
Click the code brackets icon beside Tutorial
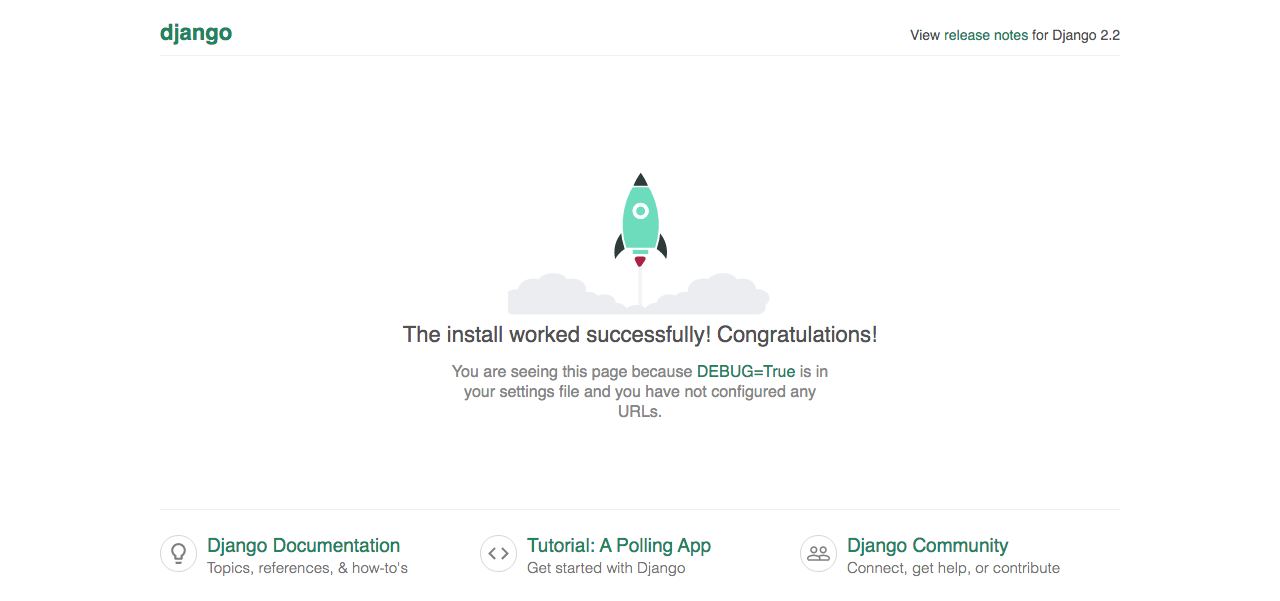tap(498, 553)
